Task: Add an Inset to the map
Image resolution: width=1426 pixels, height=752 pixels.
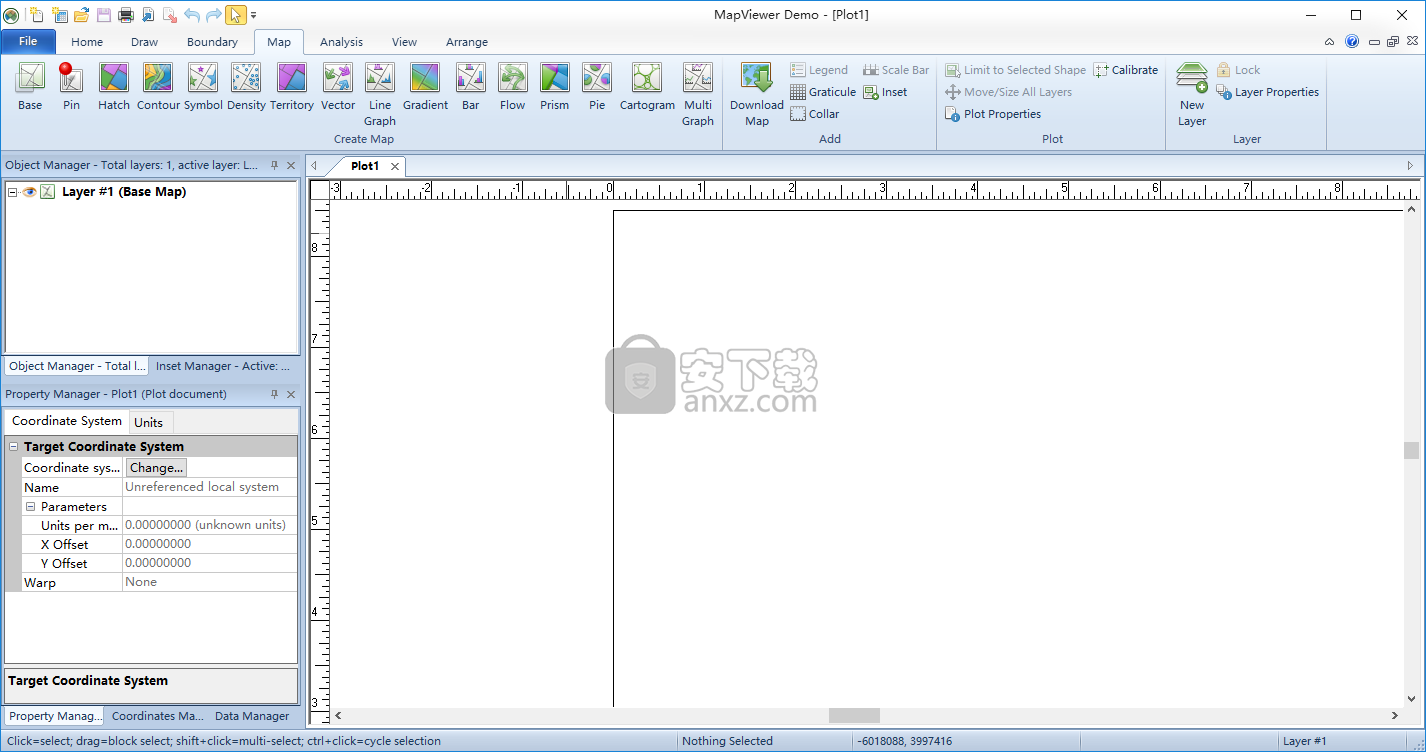Action: point(886,92)
